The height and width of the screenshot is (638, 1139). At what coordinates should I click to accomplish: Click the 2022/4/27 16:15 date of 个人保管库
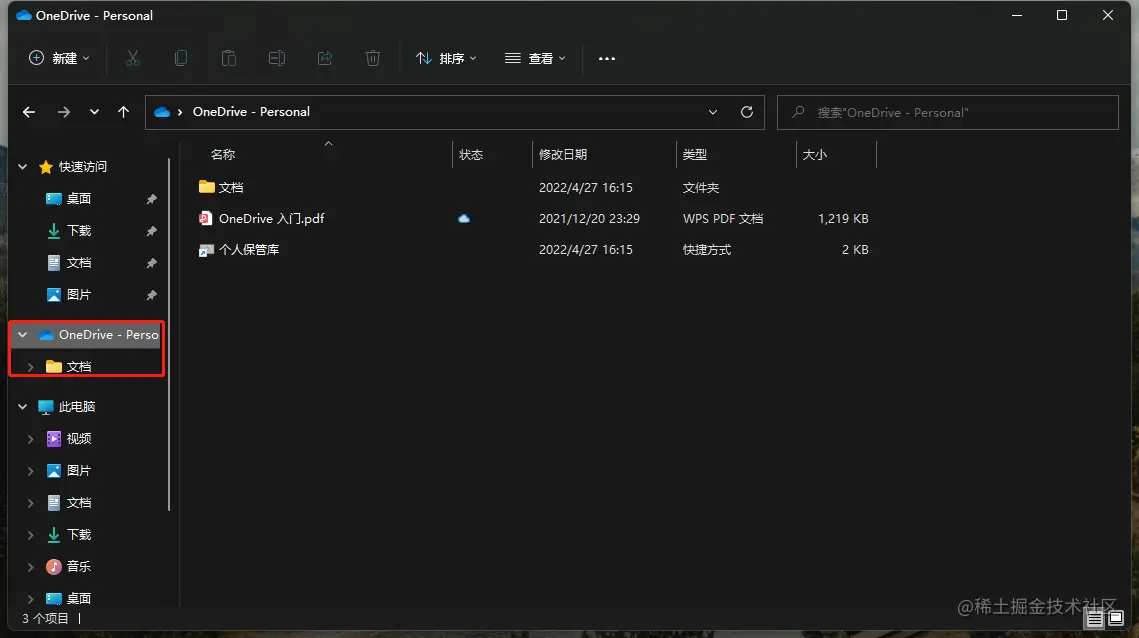(585, 250)
